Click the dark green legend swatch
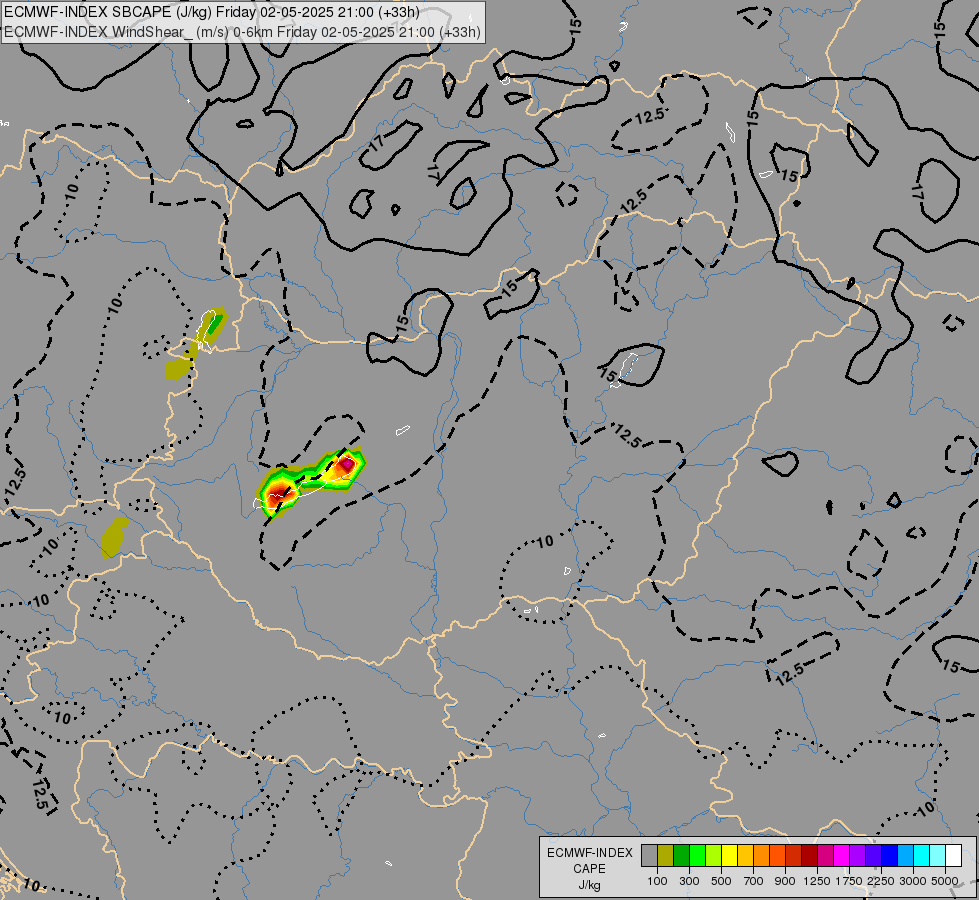Image resolution: width=979 pixels, height=900 pixels. coord(681,855)
